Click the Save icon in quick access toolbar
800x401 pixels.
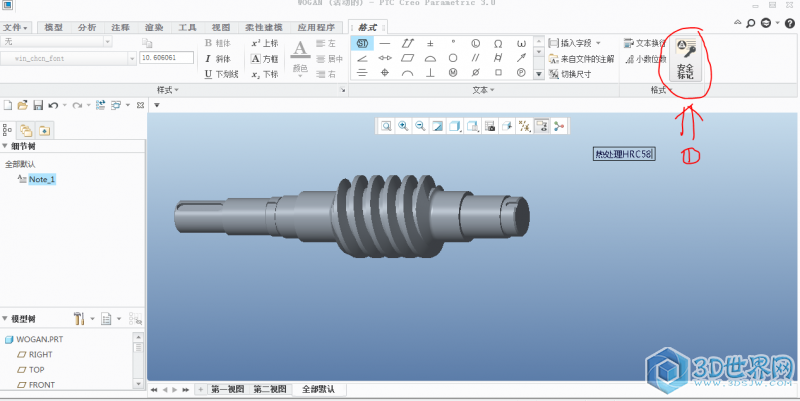click(x=38, y=105)
